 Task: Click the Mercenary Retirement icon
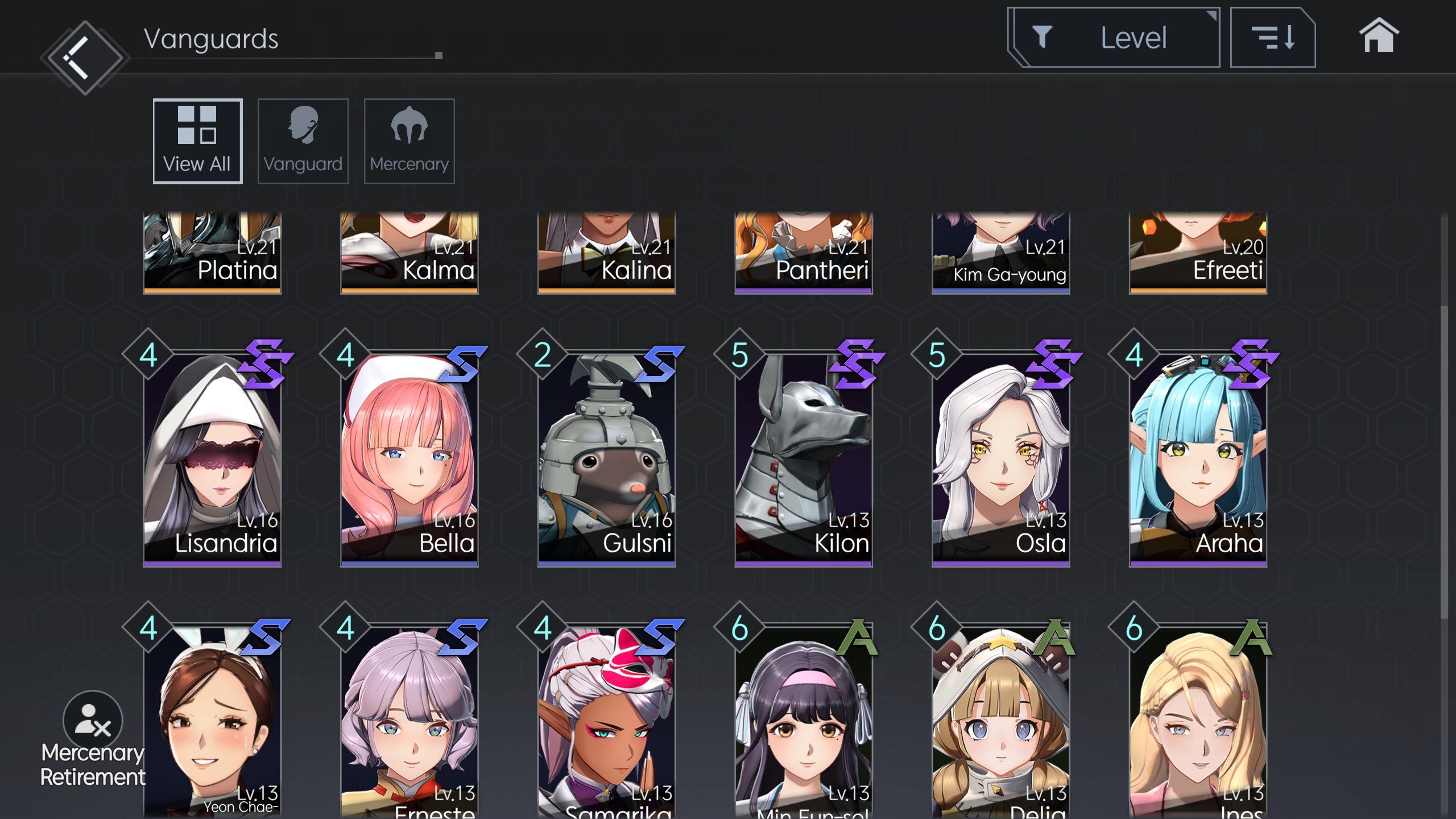tap(93, 720)
